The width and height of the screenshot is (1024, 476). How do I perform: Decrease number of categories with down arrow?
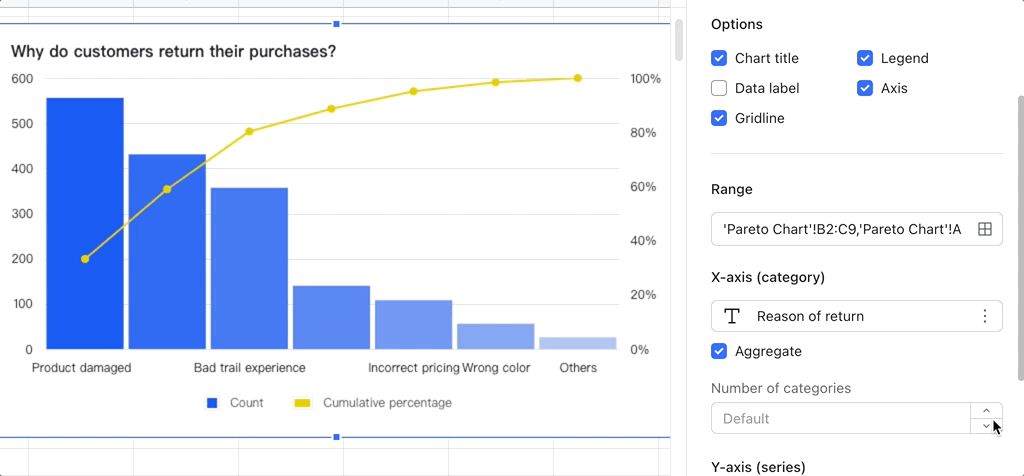[986, 426]
